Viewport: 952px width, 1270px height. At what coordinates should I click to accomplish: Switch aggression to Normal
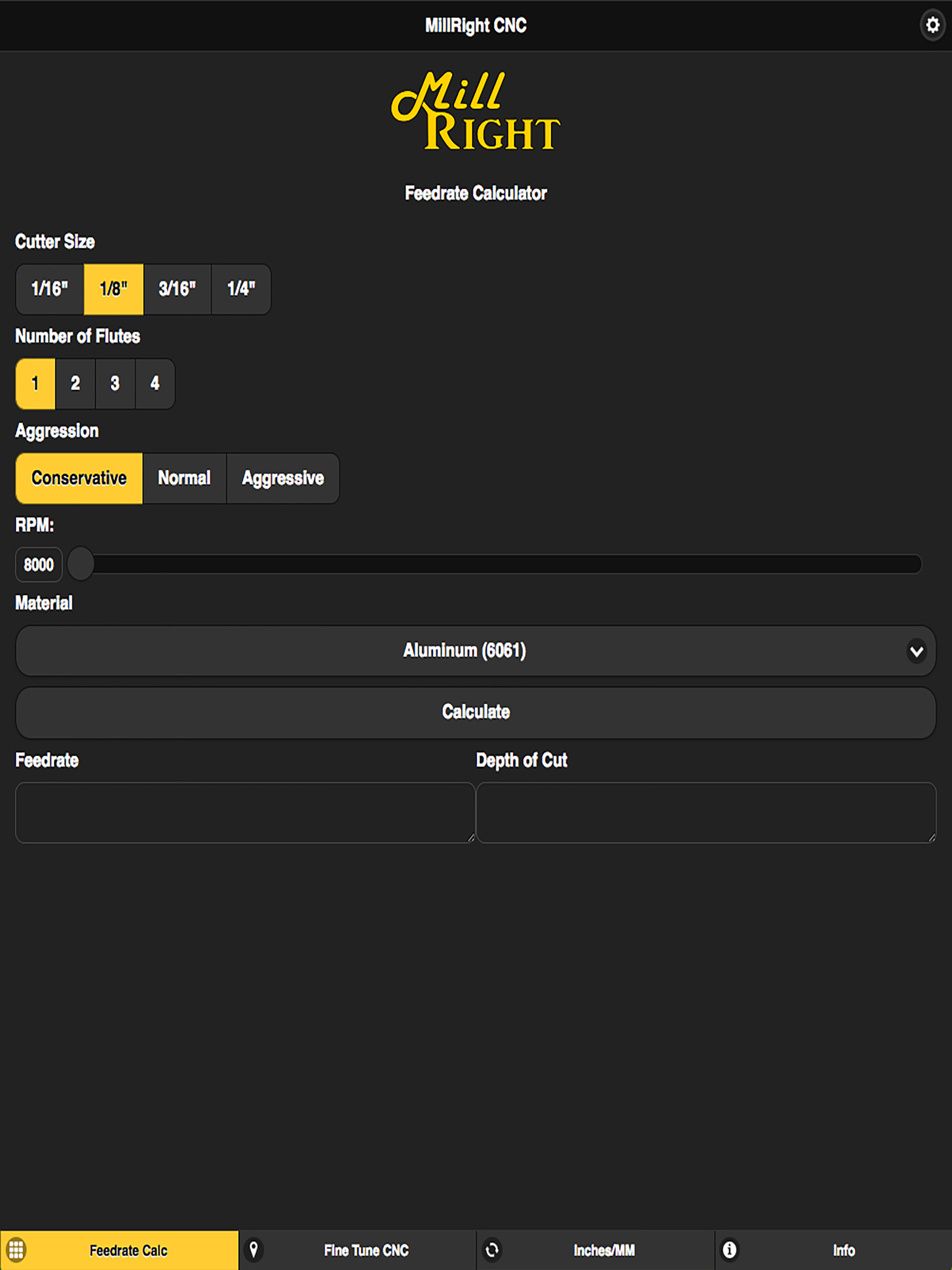click(x=185, y=478)
